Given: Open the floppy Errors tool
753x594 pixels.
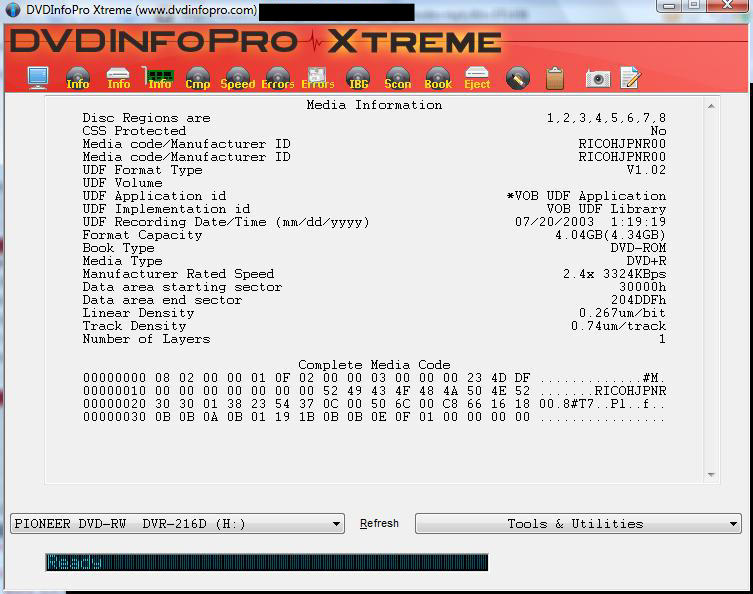Looking at the screenshot, I should click(x=317, y=78).
